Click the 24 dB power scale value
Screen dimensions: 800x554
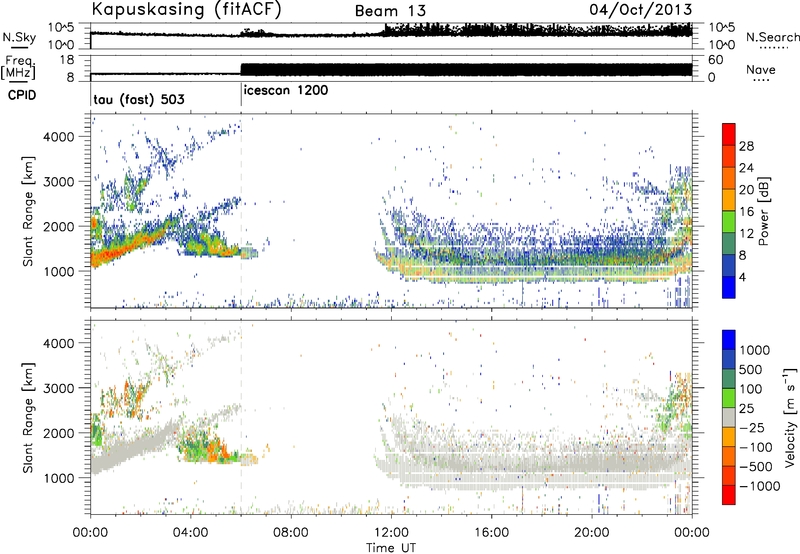[x=746, y=168]
